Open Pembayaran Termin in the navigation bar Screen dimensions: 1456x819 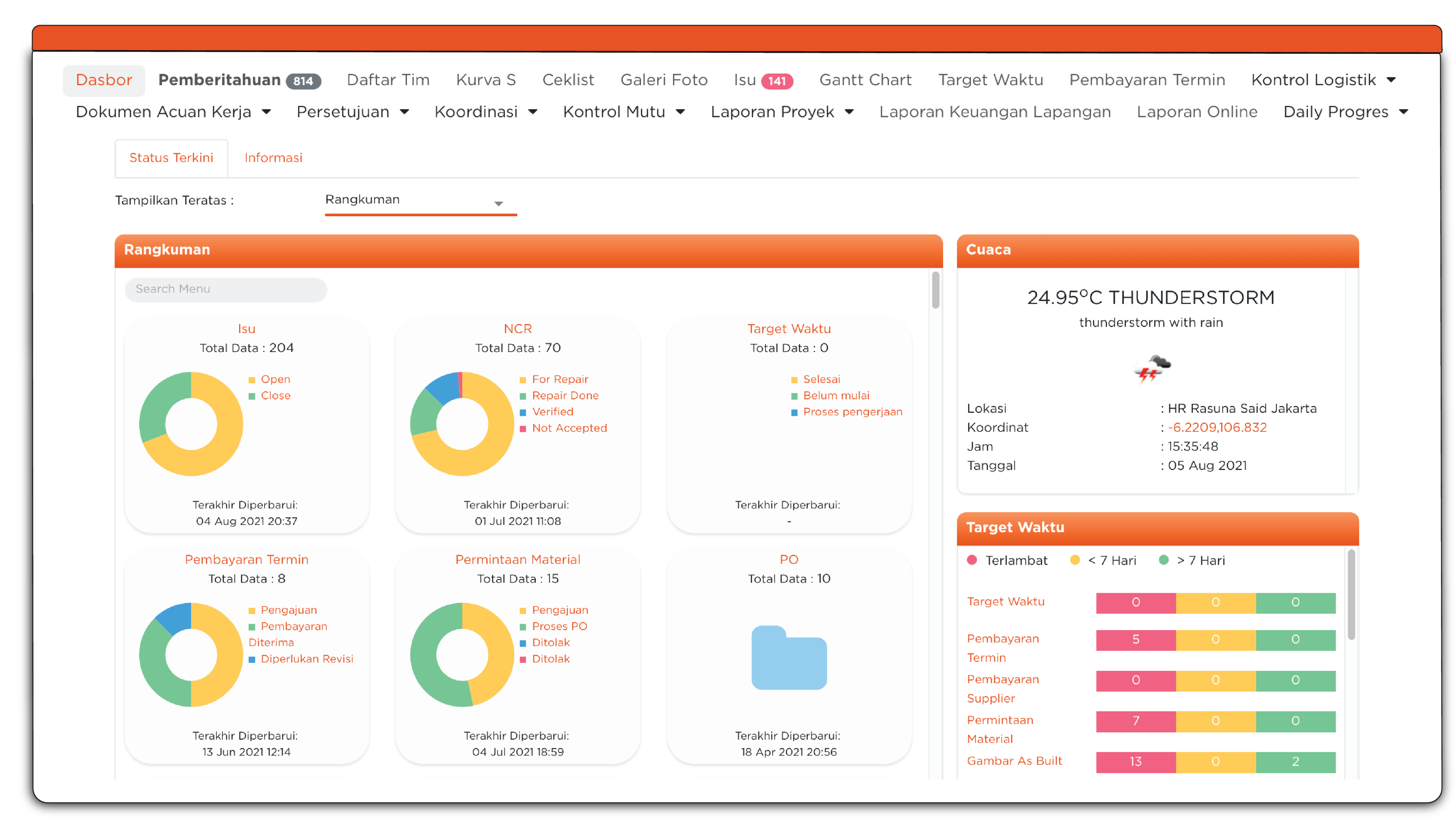[x=1147, y=80]
